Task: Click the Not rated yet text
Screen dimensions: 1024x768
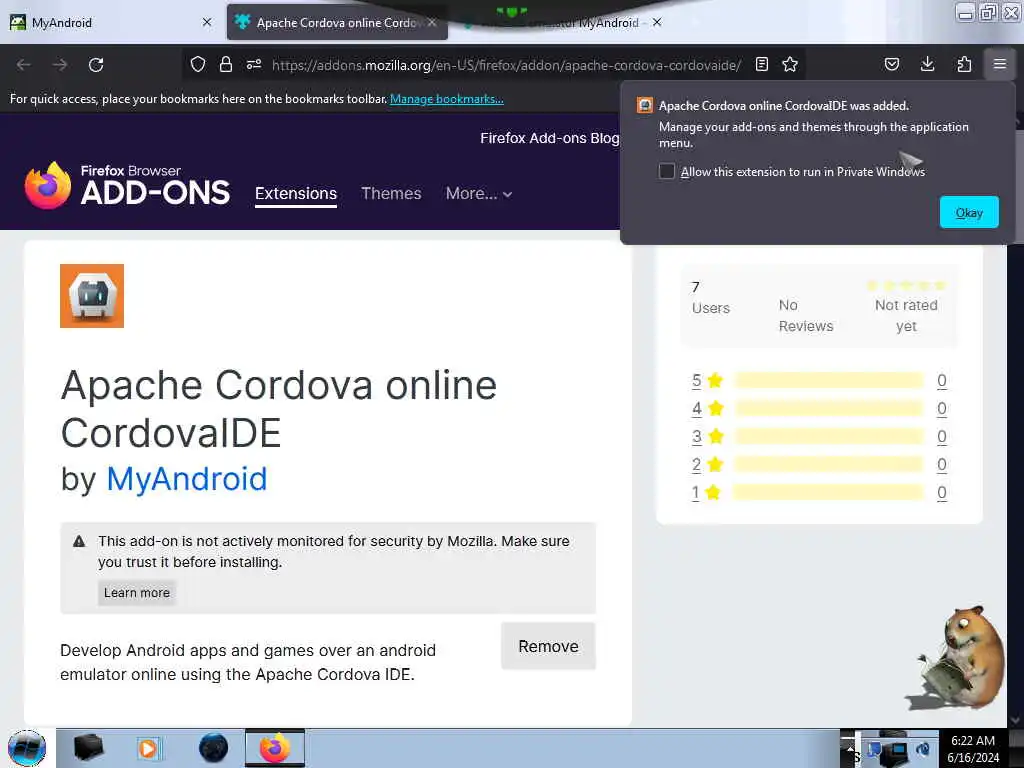Action: [x=906, y=315]
